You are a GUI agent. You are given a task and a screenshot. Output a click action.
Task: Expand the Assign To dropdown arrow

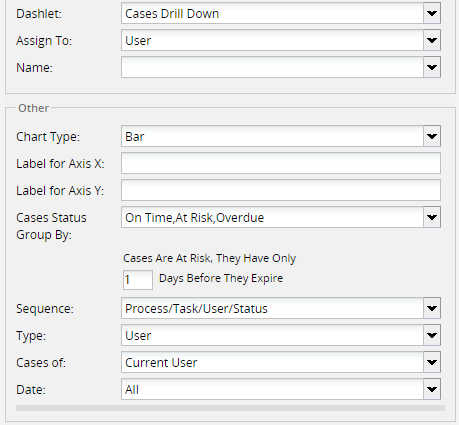coord(432,40)
